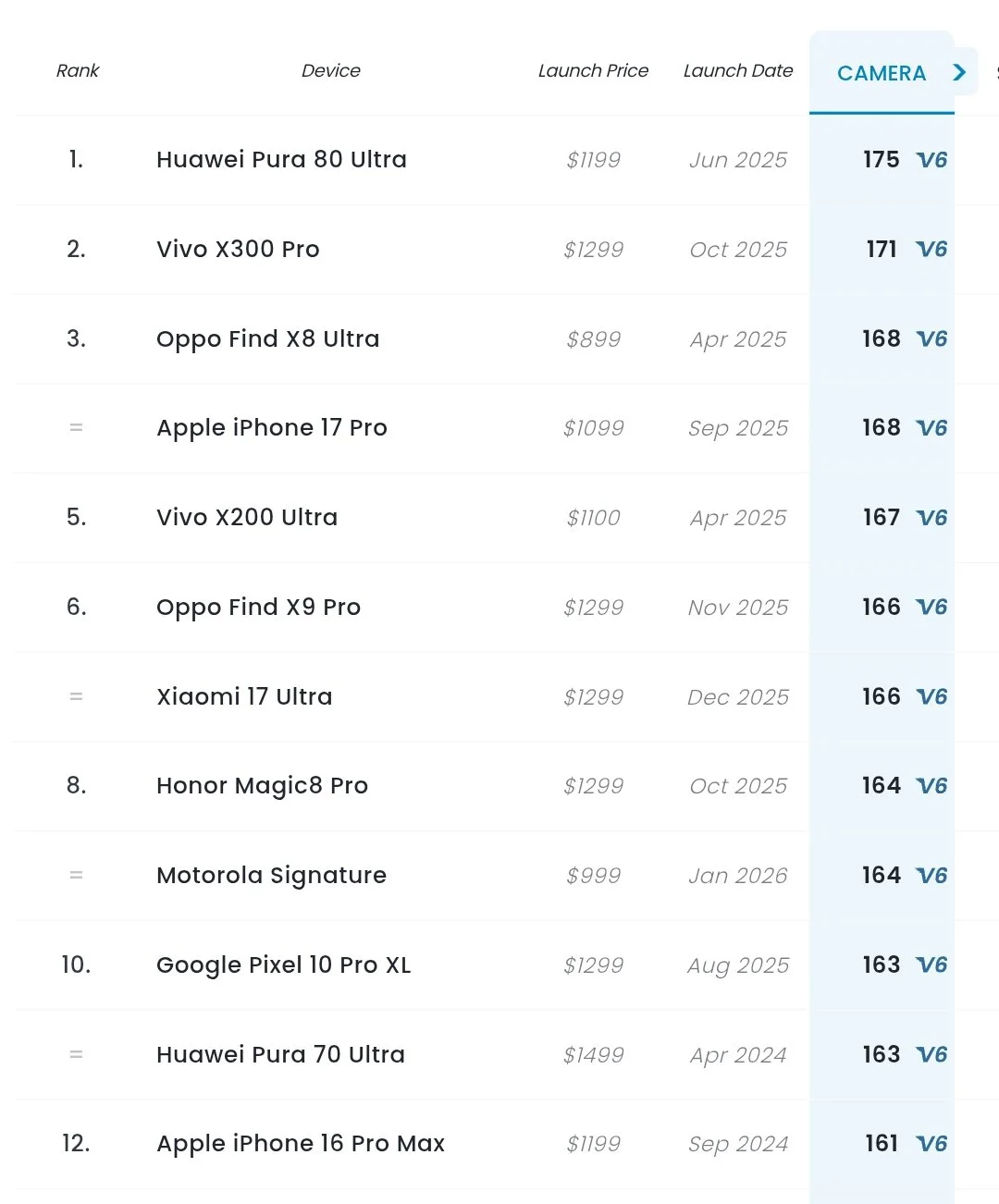
Task: Click the right chevron beside the CAMERA header
Action: coord(959,71)
